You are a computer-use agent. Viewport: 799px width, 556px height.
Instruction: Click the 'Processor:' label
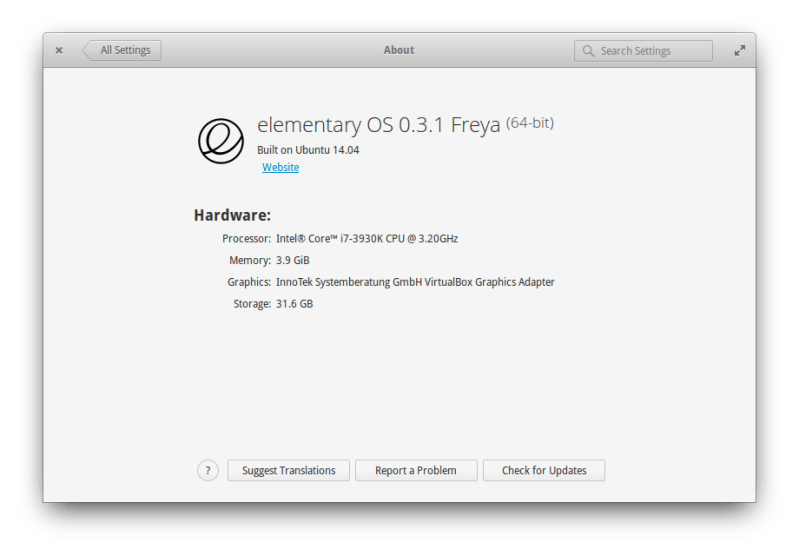pos(247,239)
